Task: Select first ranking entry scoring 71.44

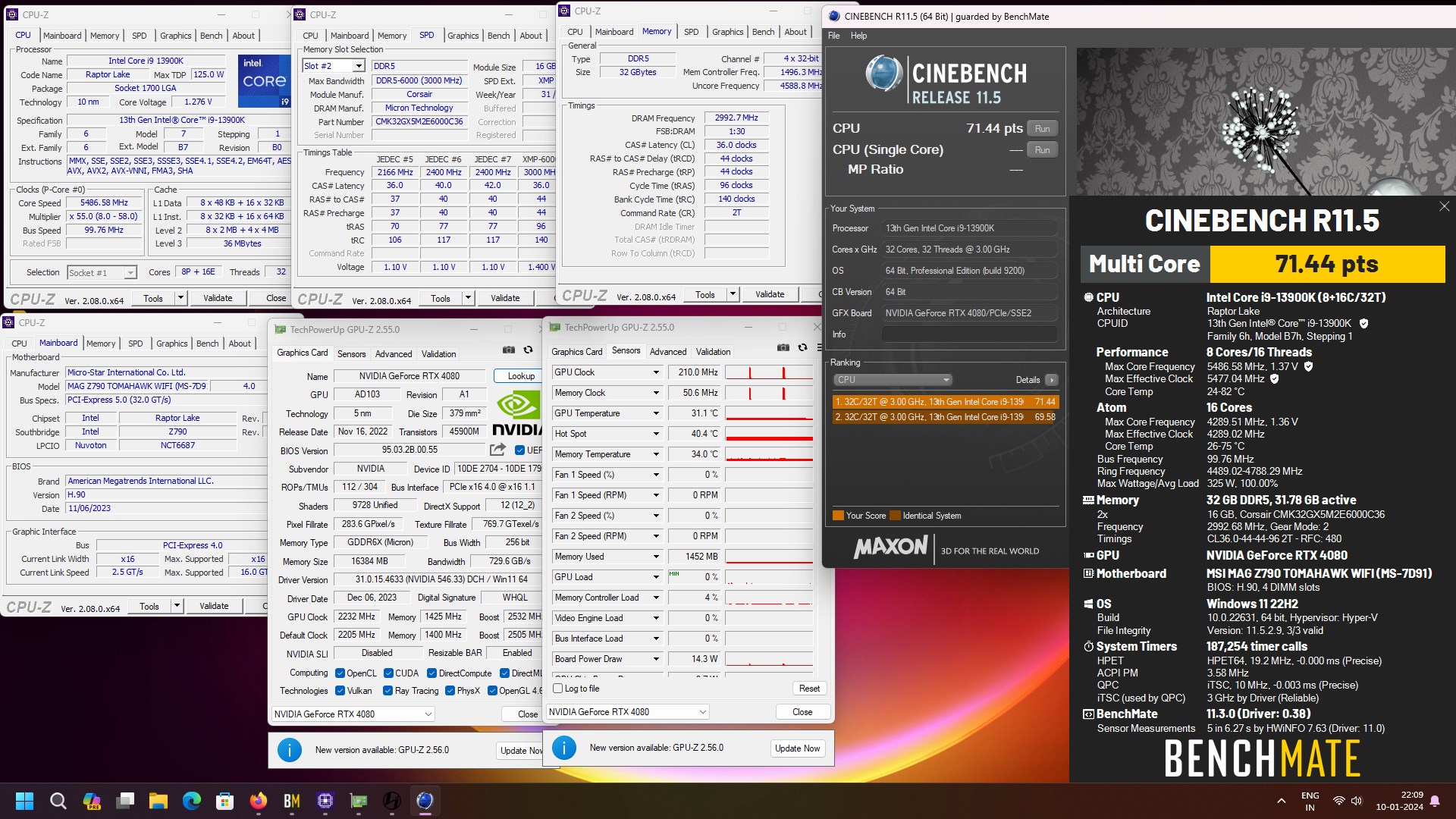Action: click(x=945, y=402)
